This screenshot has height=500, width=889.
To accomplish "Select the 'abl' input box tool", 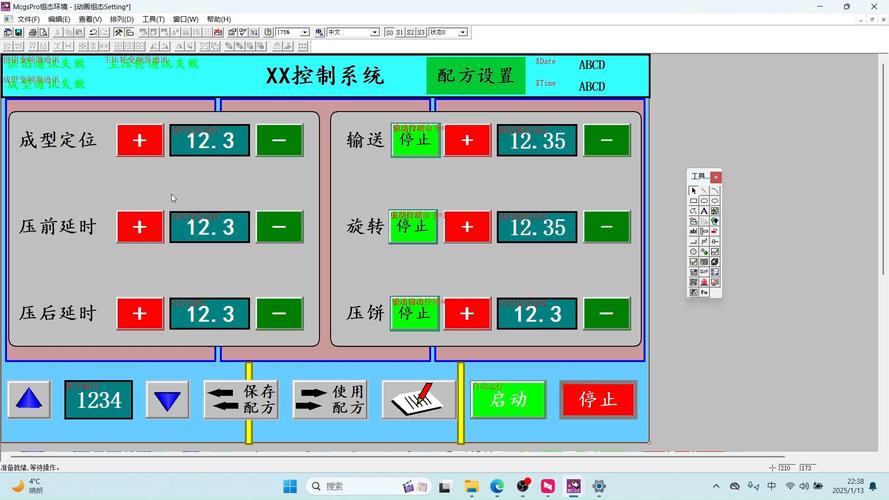I will click(x=693, y=231).
